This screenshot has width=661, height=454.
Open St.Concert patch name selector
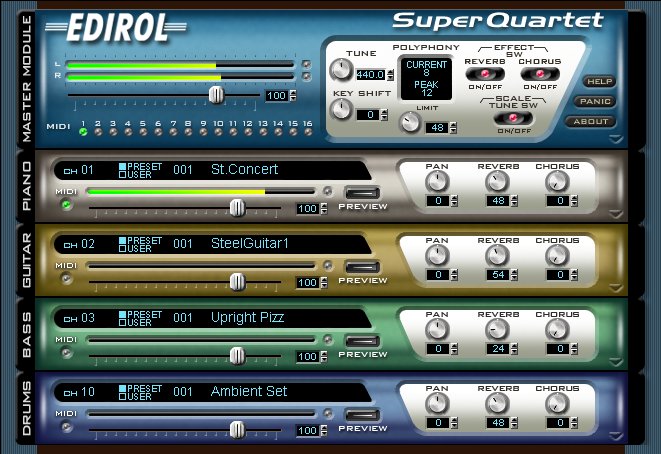click(245, 169)
